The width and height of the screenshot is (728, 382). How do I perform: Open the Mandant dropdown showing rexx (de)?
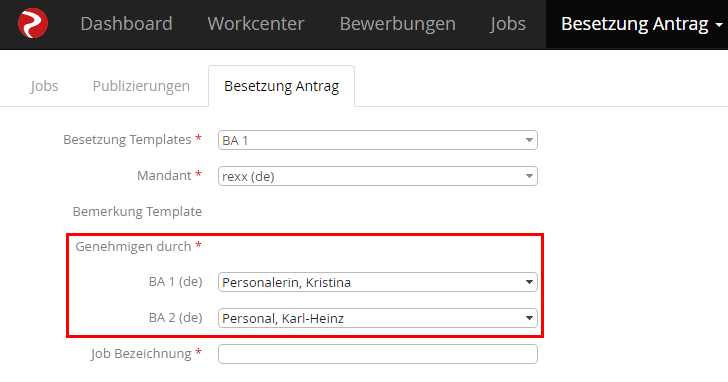pyautogui.click(x=377, y=176)
